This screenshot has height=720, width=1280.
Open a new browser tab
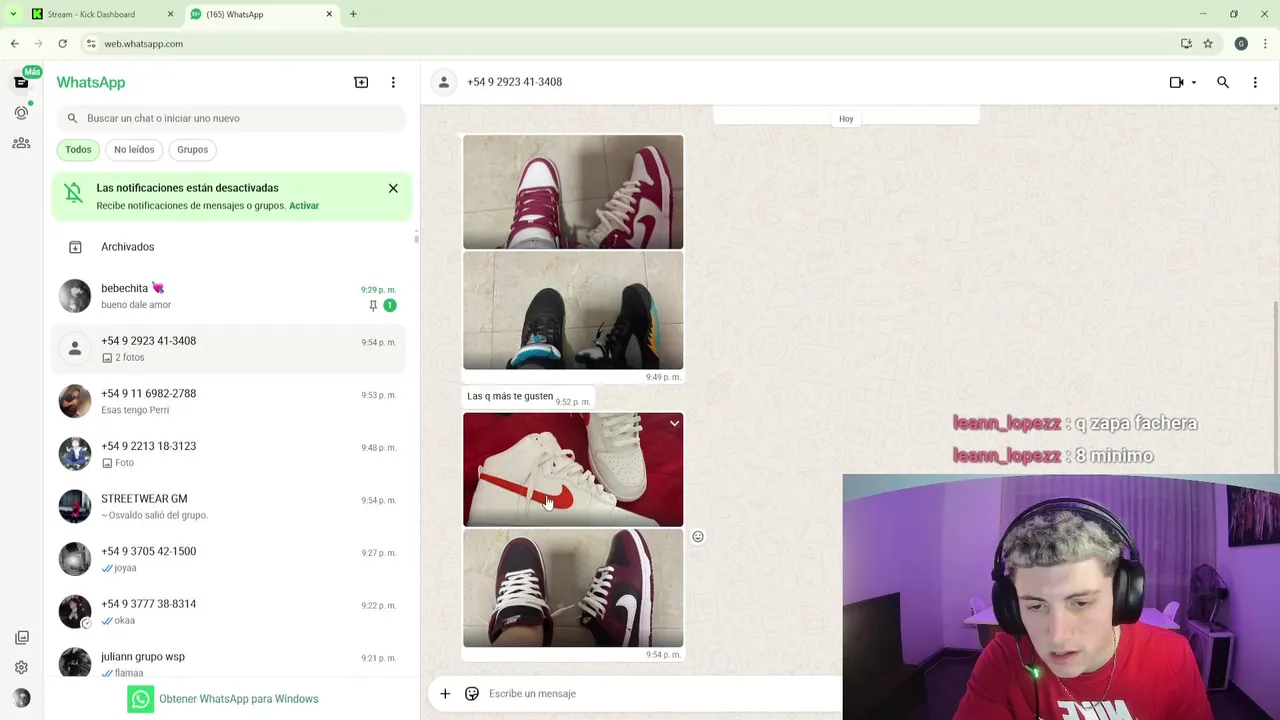pos(353,14)
